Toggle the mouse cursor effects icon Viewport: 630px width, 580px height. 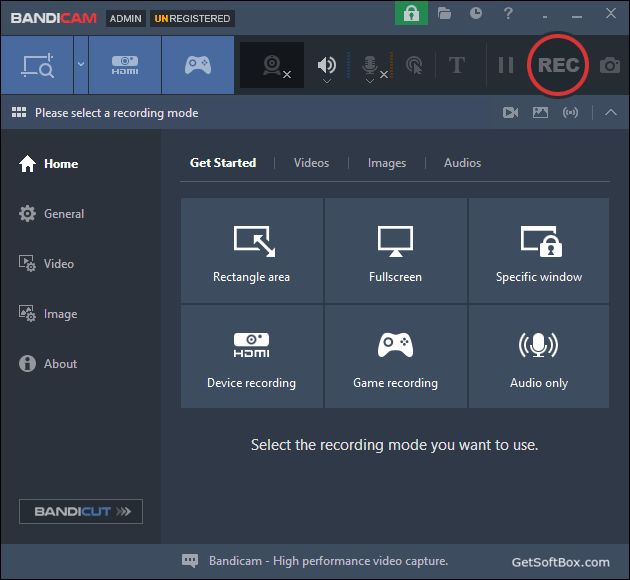point(414,65)
